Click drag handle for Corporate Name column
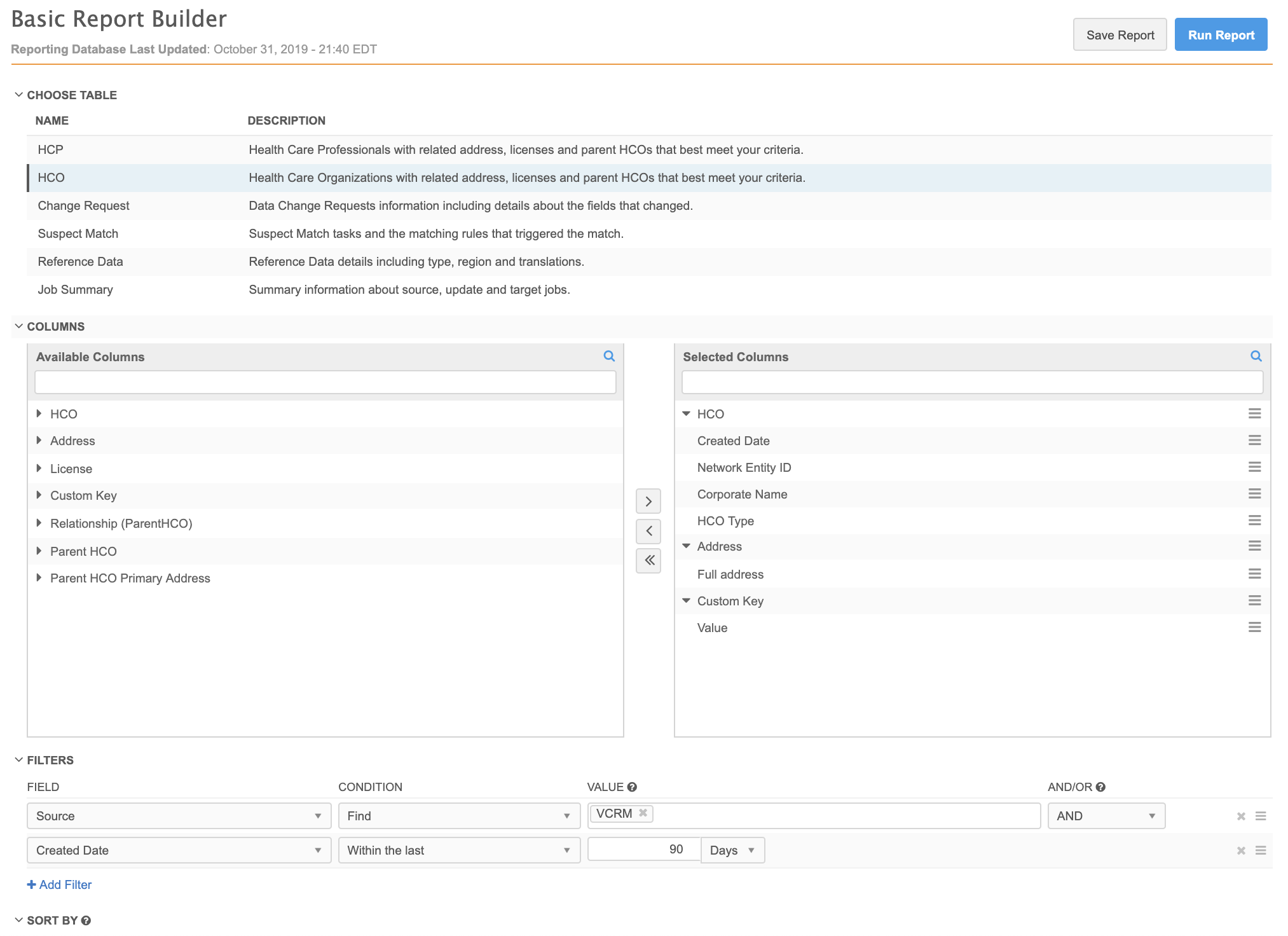This screenshot has height=936, width=1288. (1254, 494)
